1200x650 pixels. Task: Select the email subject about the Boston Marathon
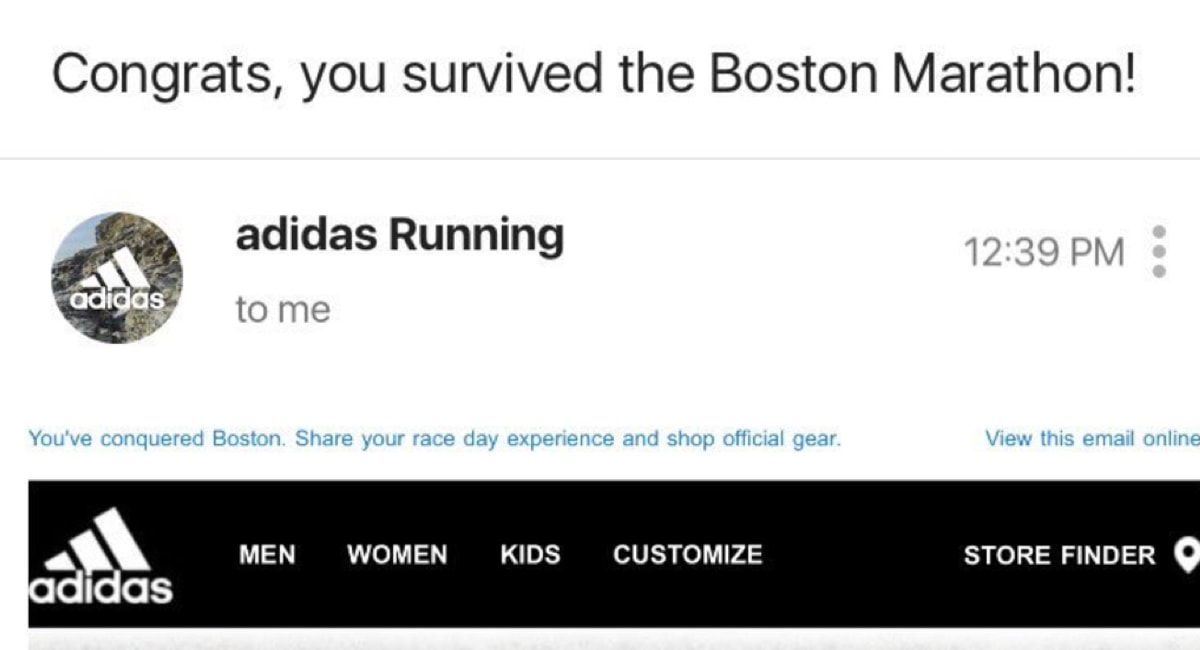pyautogui.click(x=595, y=70)
